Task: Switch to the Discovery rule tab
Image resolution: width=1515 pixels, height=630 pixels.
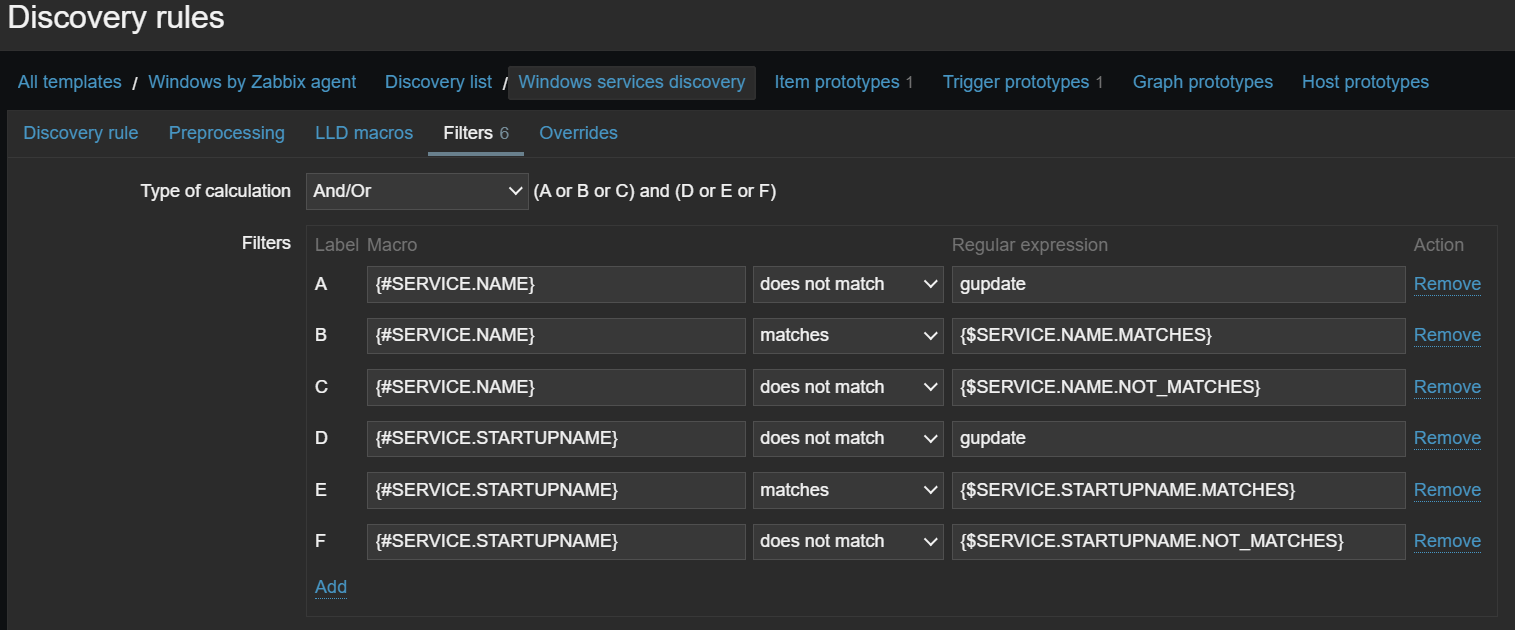Action: click(81, 133)
